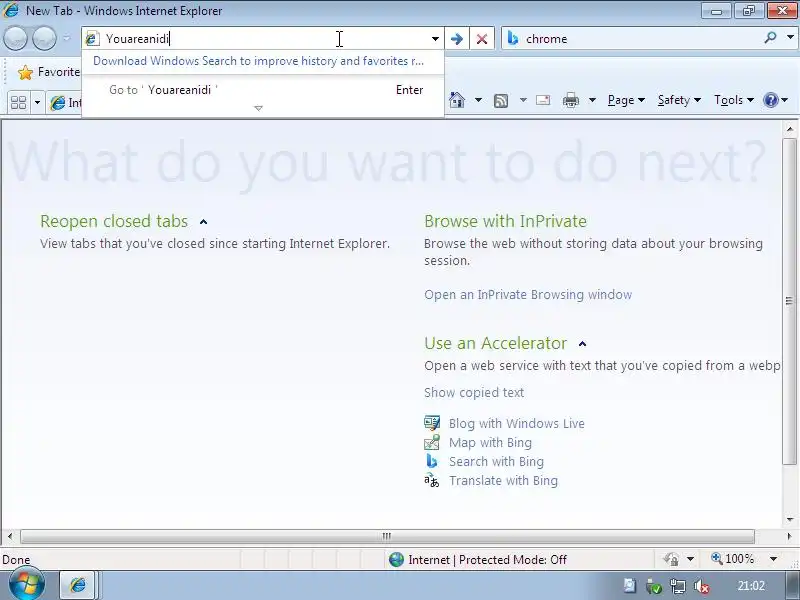Click Map with Bing link

490,442
